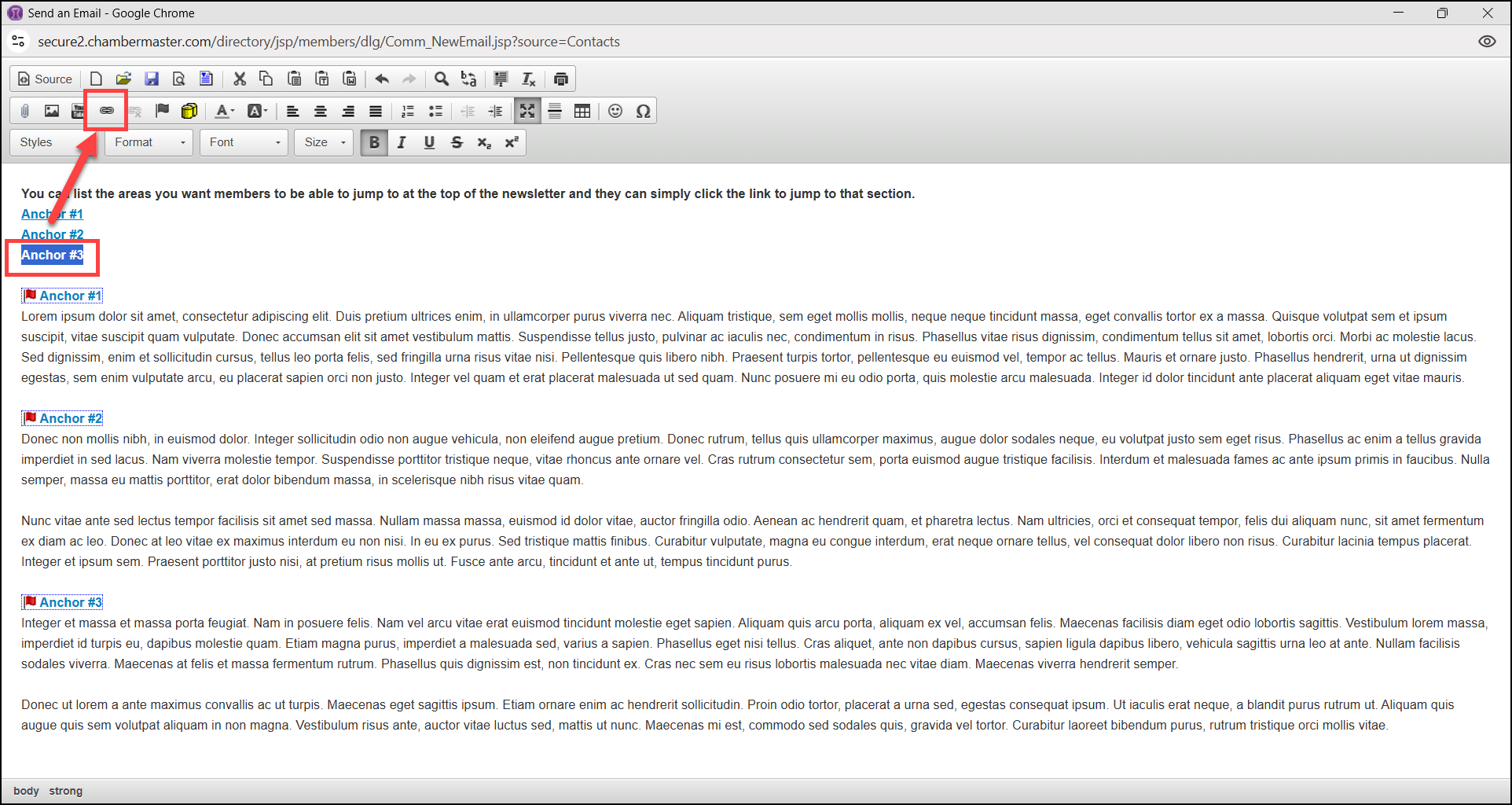Toggle the Maximize editor button
Screen dimensions: 1512x805
527,111
